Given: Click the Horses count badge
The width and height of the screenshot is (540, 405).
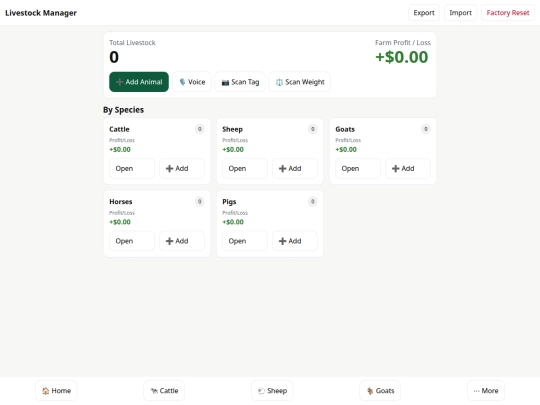Looking at the screenshot, I should click(x=199, y=201).
